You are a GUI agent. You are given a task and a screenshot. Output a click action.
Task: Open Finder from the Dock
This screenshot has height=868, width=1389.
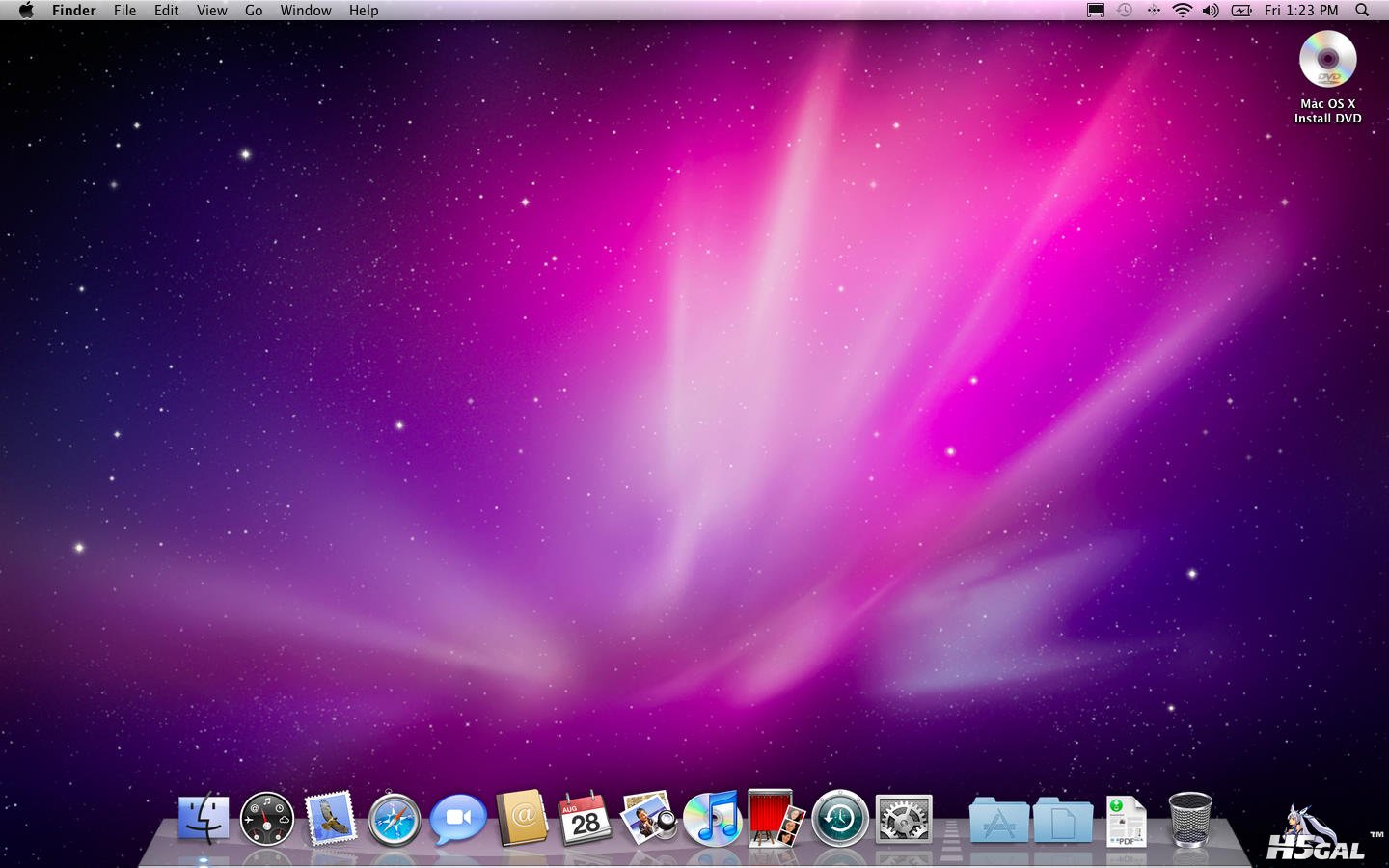pyautogui.click(x=204, y=819)
